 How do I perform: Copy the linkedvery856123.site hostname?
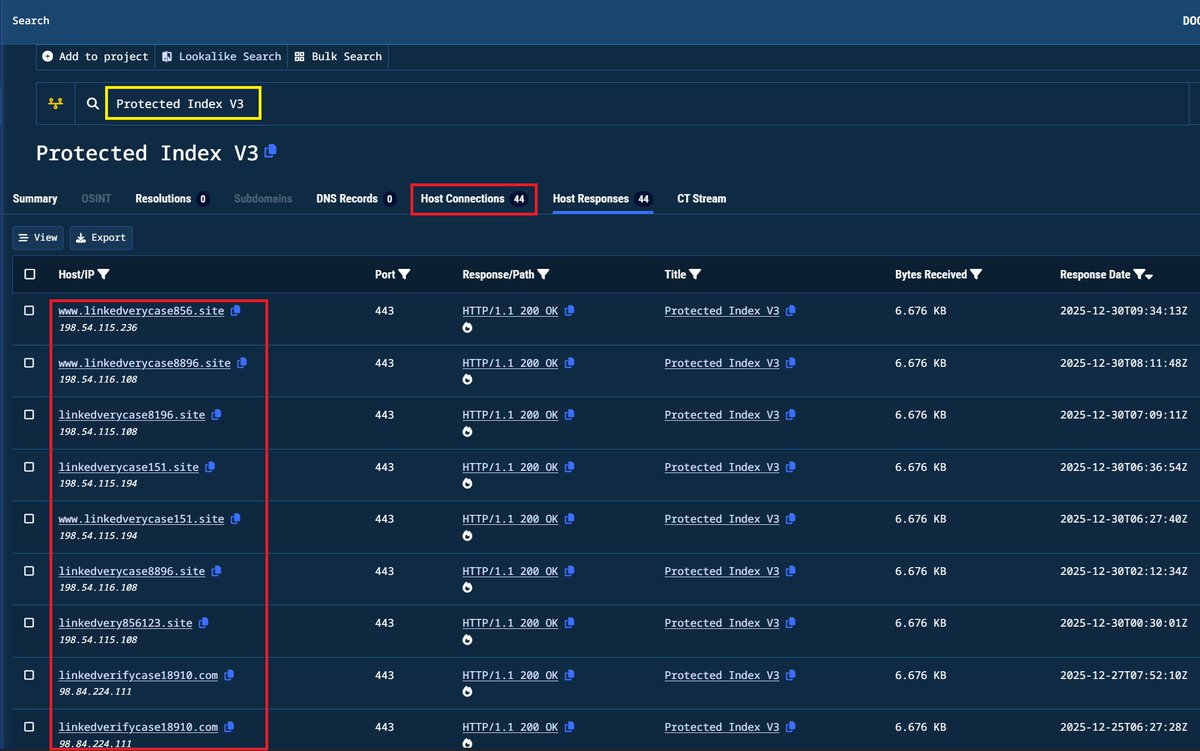pos(203,623)
